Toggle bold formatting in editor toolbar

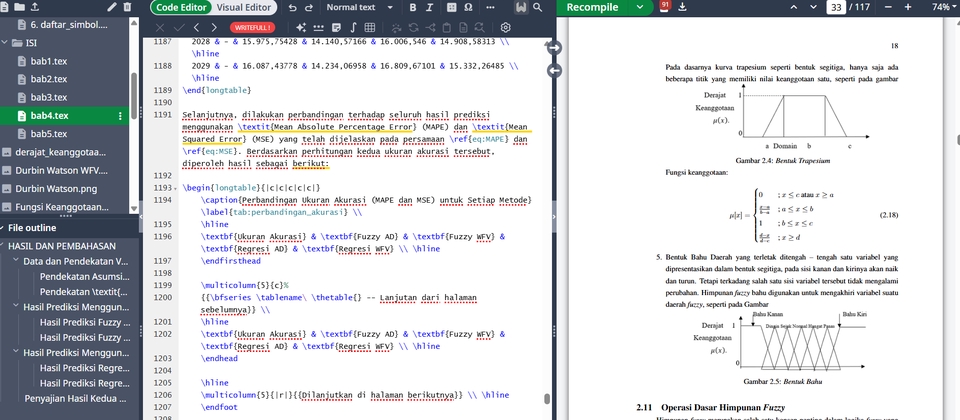(x=414, y=7)
